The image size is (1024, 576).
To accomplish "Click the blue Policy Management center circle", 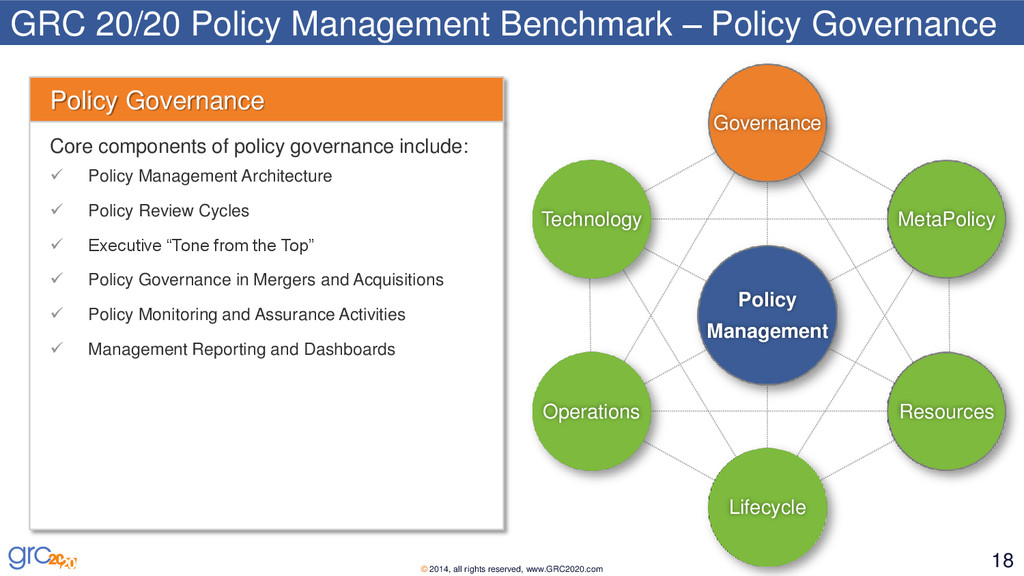I will tap(767, 315).
